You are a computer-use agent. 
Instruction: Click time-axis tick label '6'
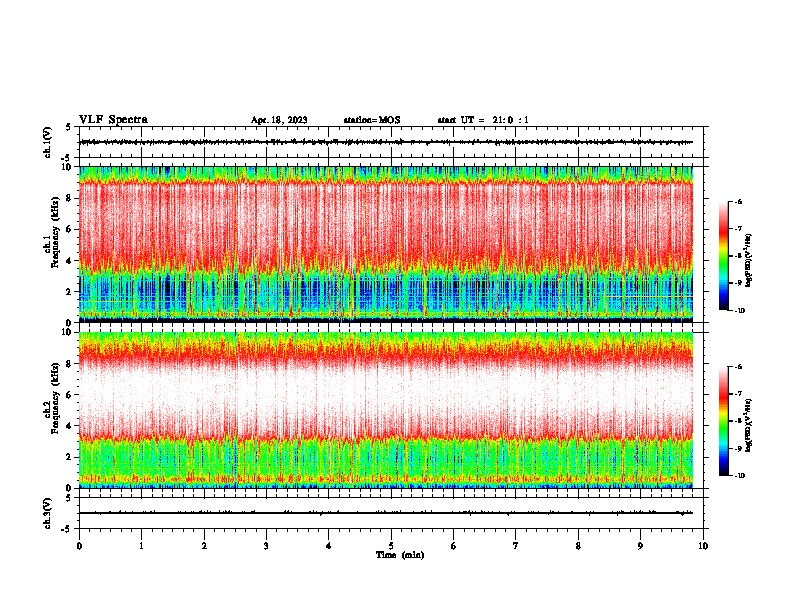pyautogui.click(x=454, y=546)
